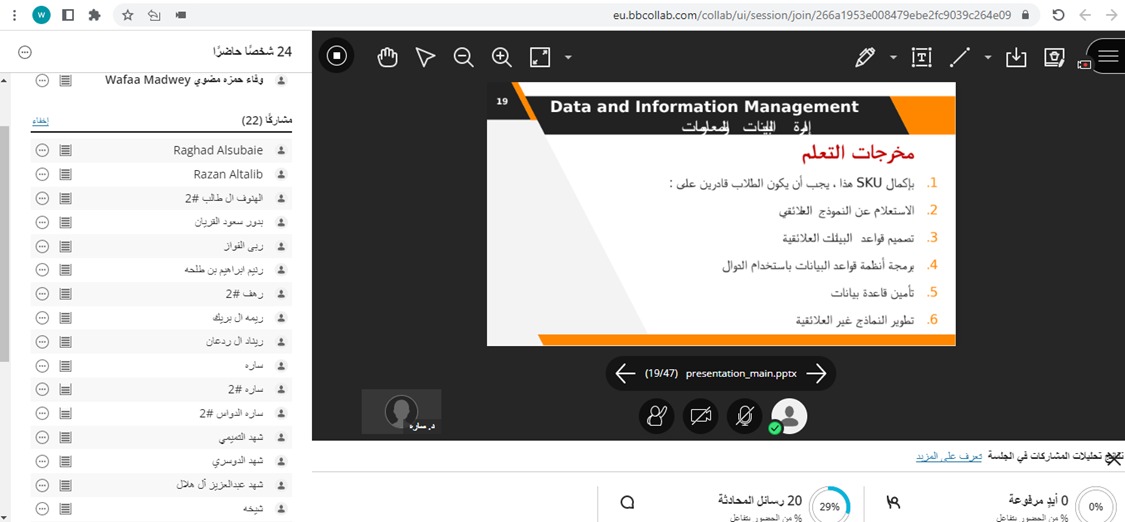Image resolution: width=1125 pixels, height=522 pixels.
Task: Click the stop sharing content button
Action: click(x=337, y=56)
